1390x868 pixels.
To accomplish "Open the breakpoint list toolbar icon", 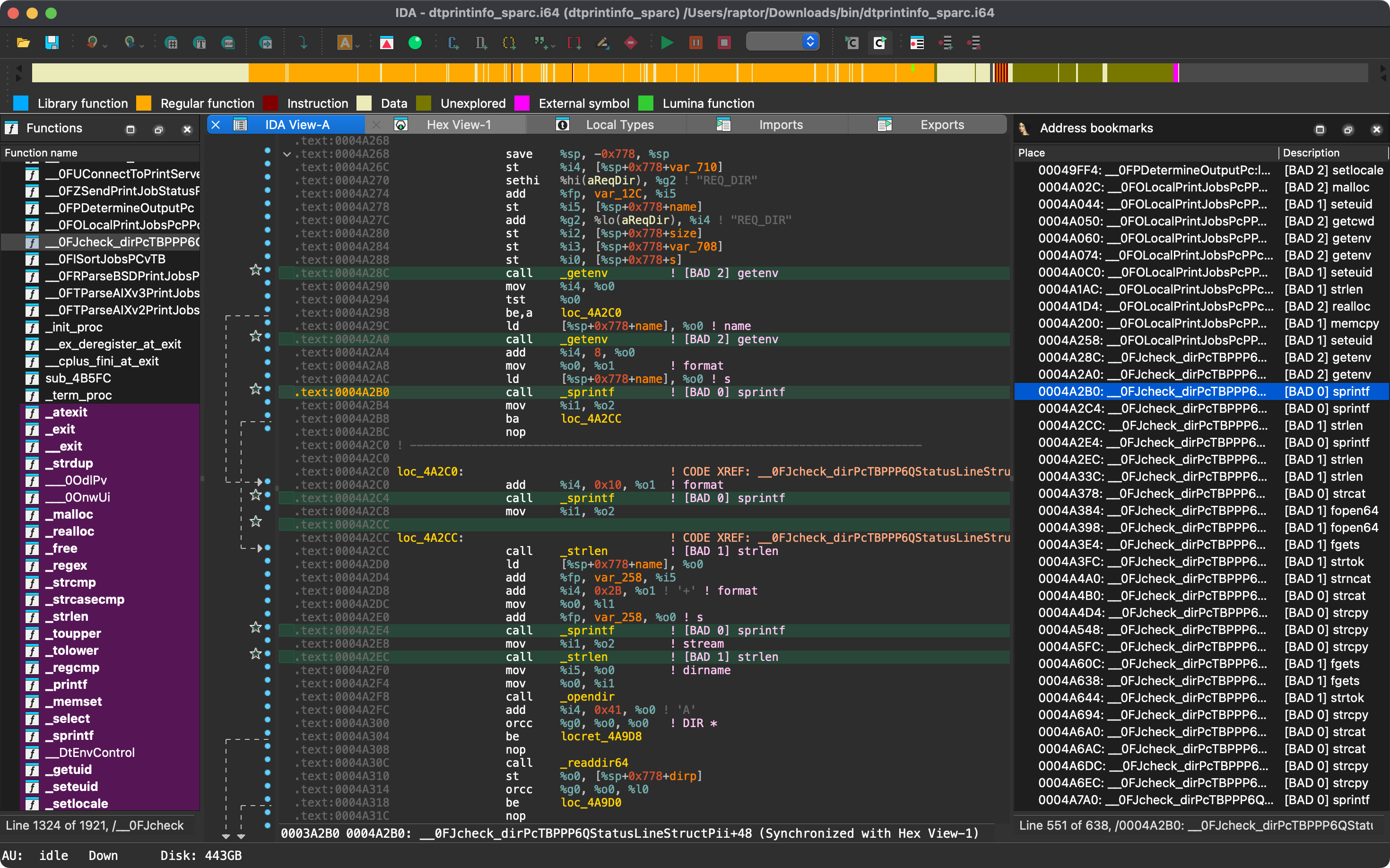I will (x=917, y=43).
